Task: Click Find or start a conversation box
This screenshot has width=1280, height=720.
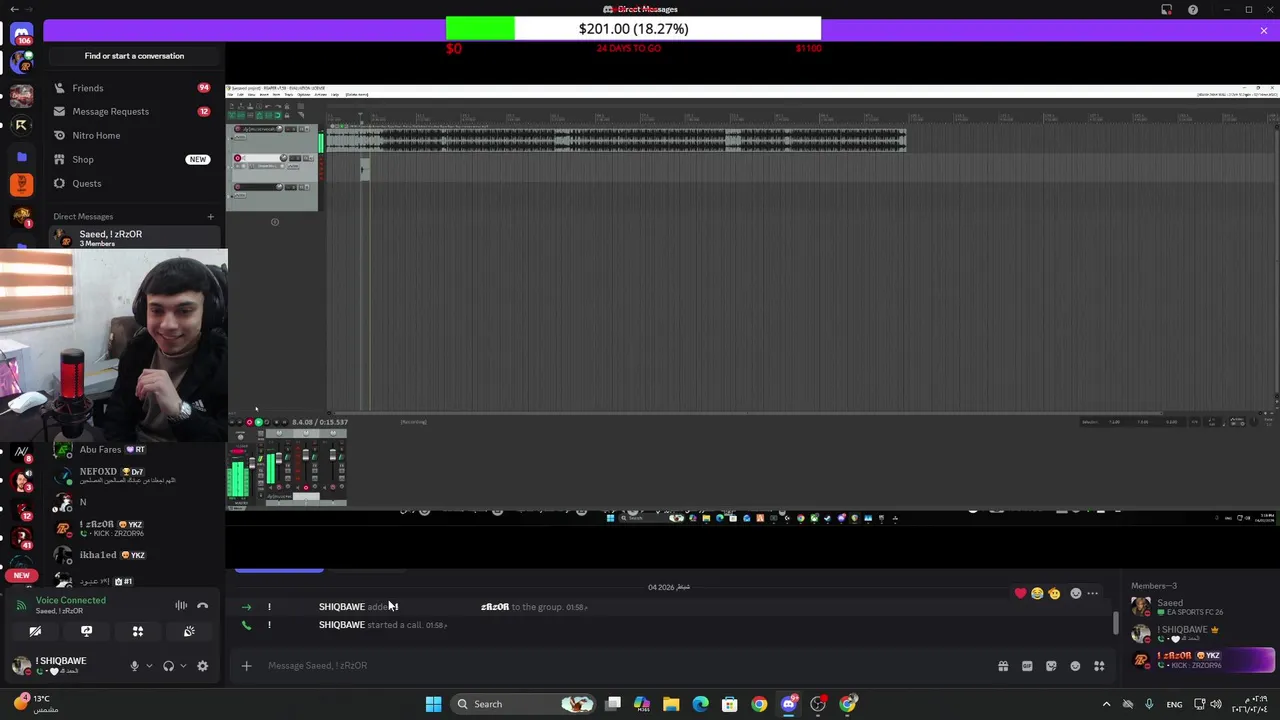Action: coord(134,56)
